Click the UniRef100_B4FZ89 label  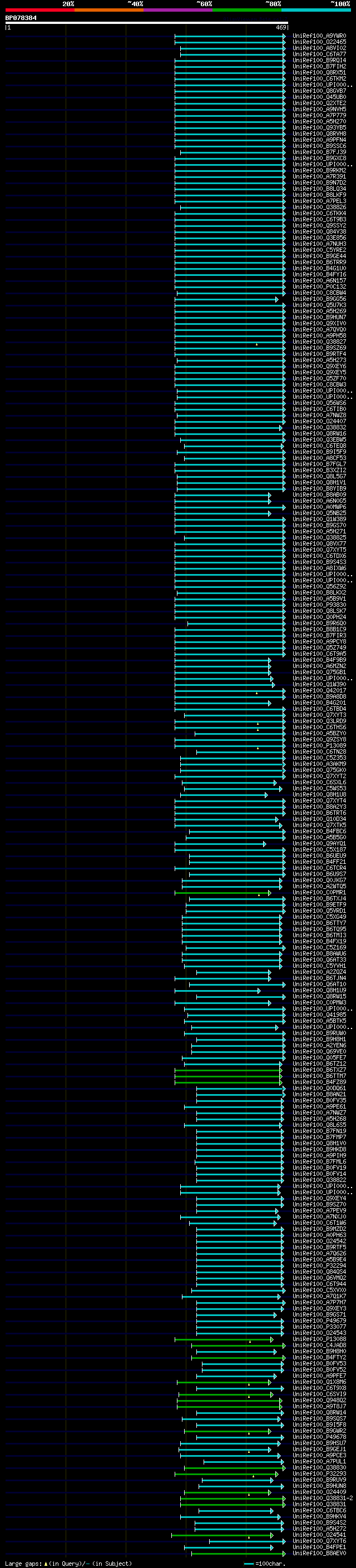(x=319, y=1082)
